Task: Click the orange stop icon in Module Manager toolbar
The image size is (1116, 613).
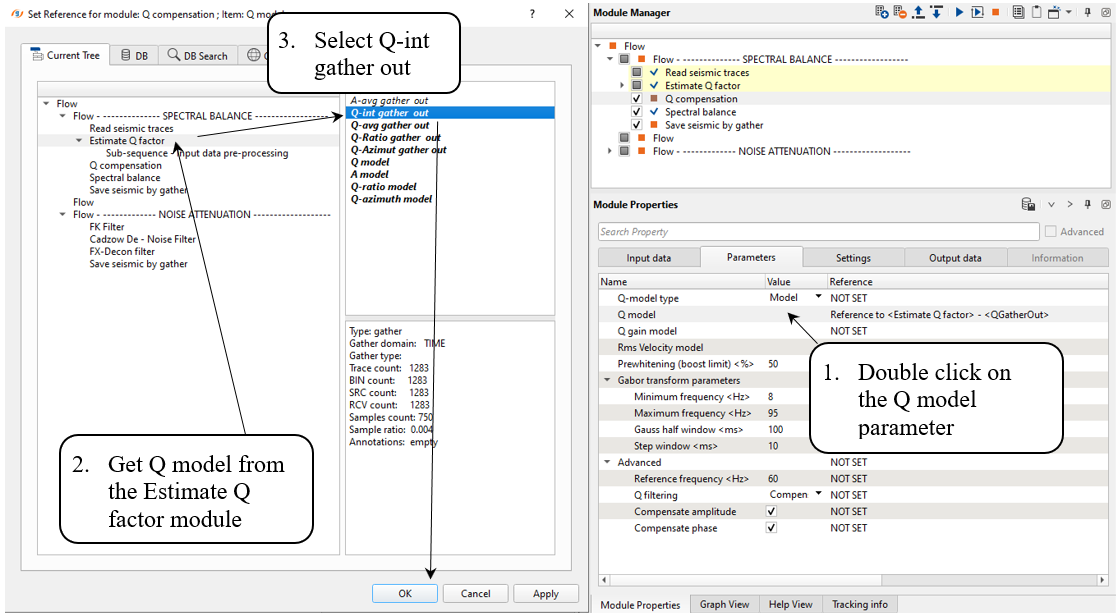Action: click(995, 12)
